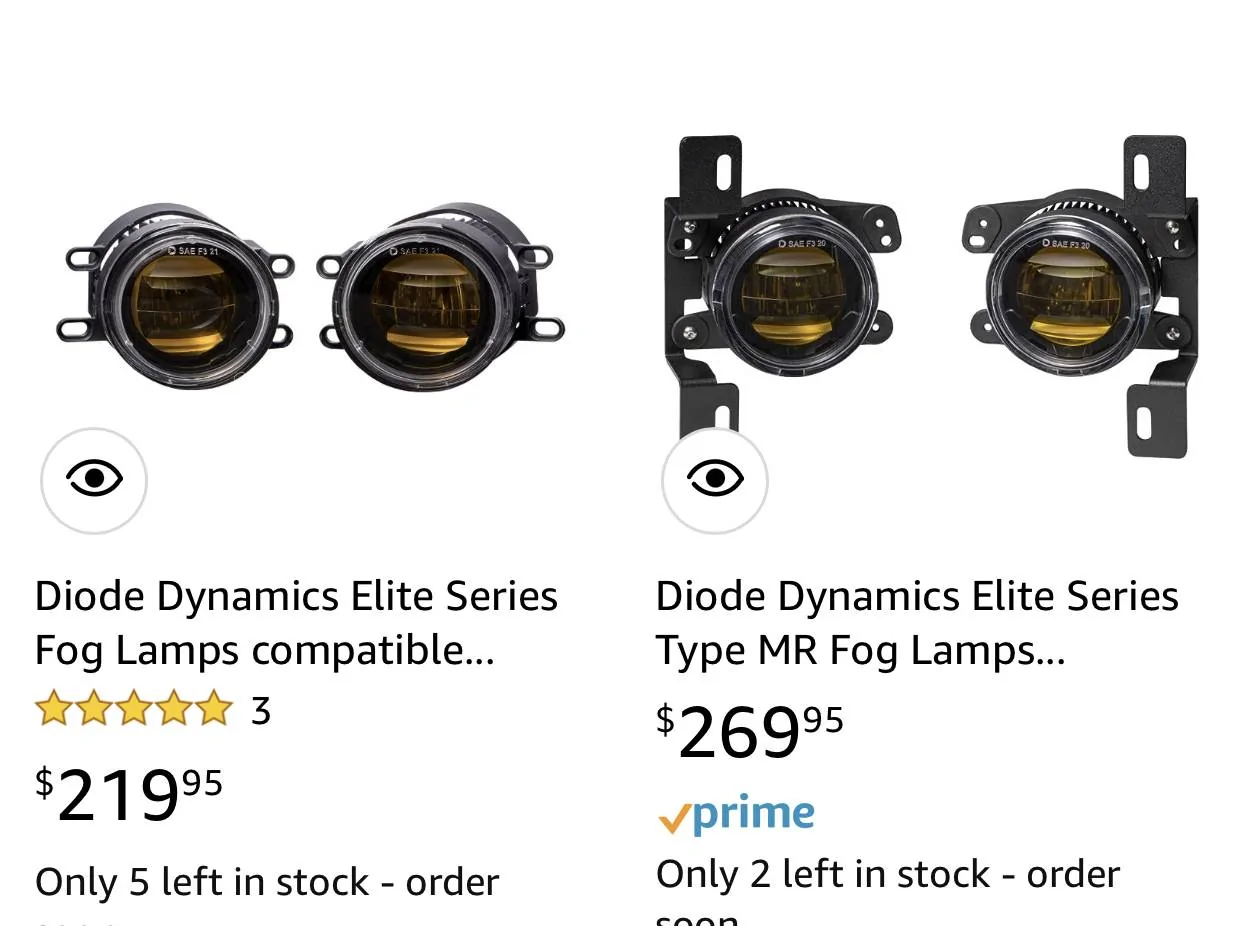The image size is (1242, 926).
Task: Tap the eye icon under the $219.95 fog lamps
Action: tap(94, 480)
